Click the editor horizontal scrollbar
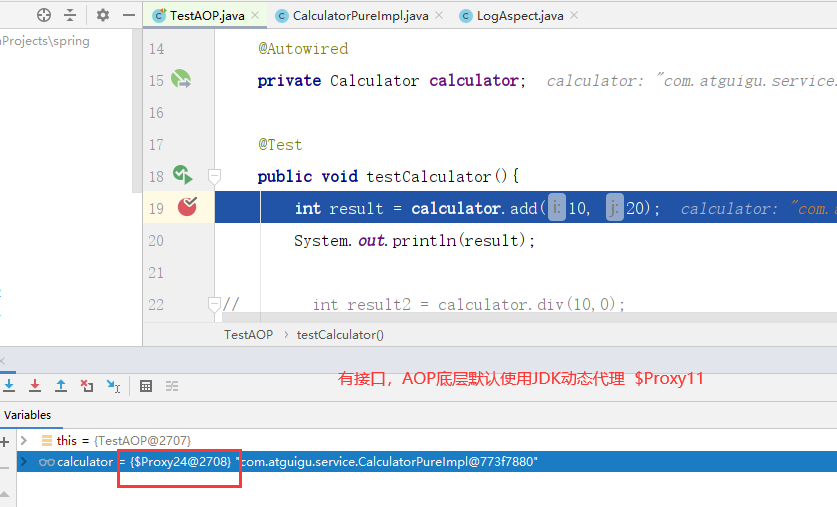 531,317
